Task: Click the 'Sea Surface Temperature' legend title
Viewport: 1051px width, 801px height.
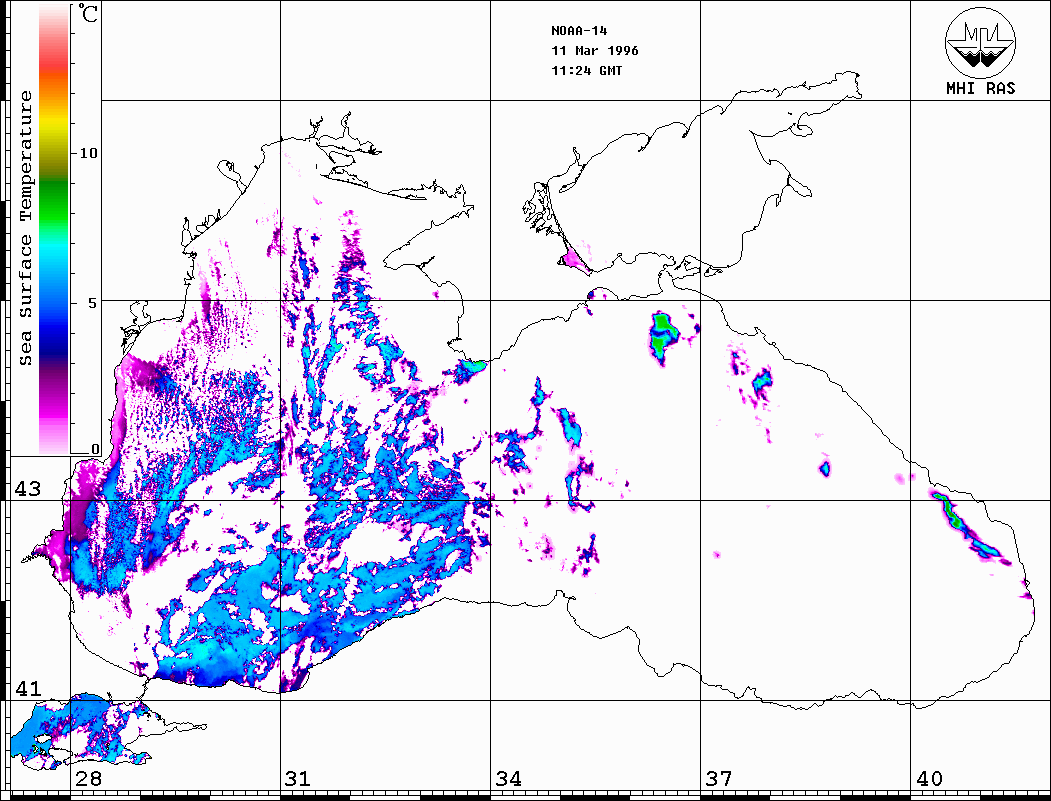Action: pos(25,228)
